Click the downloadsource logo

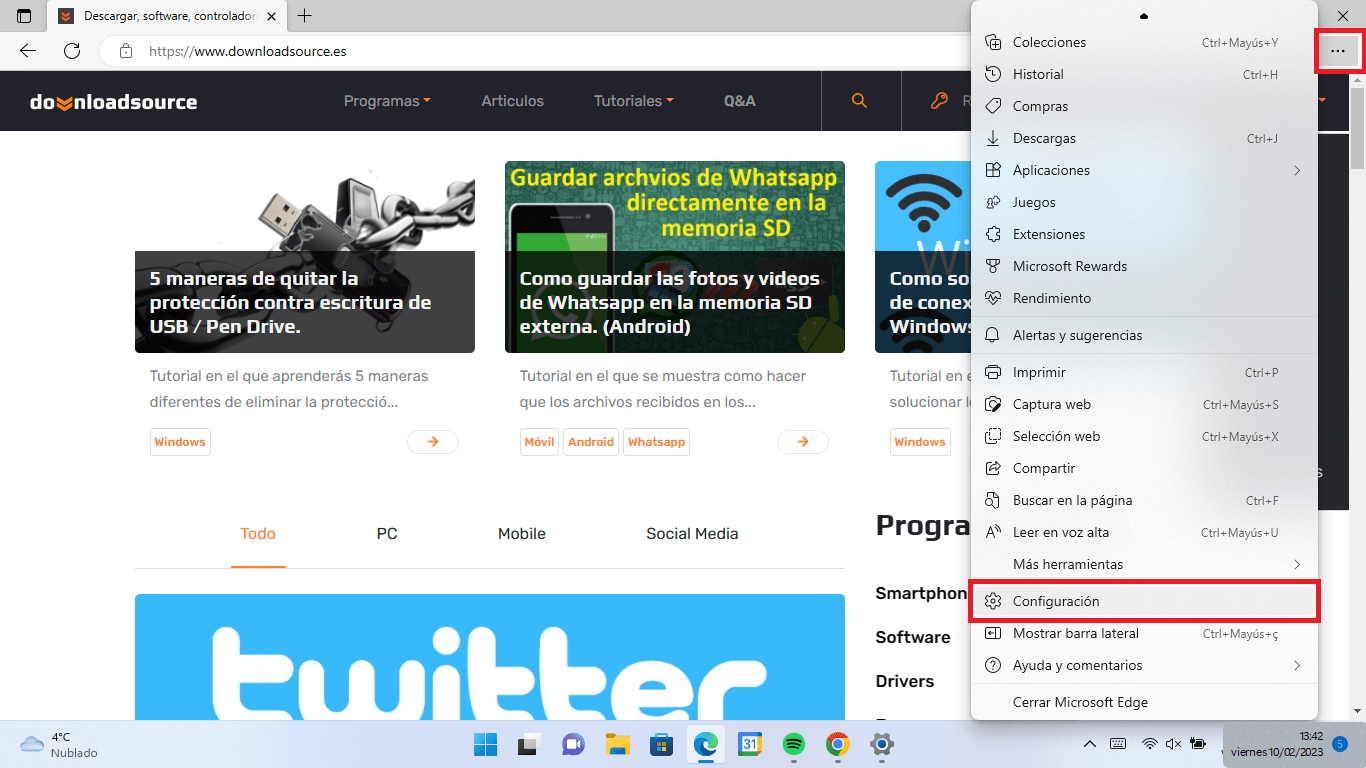pos(113,102)
